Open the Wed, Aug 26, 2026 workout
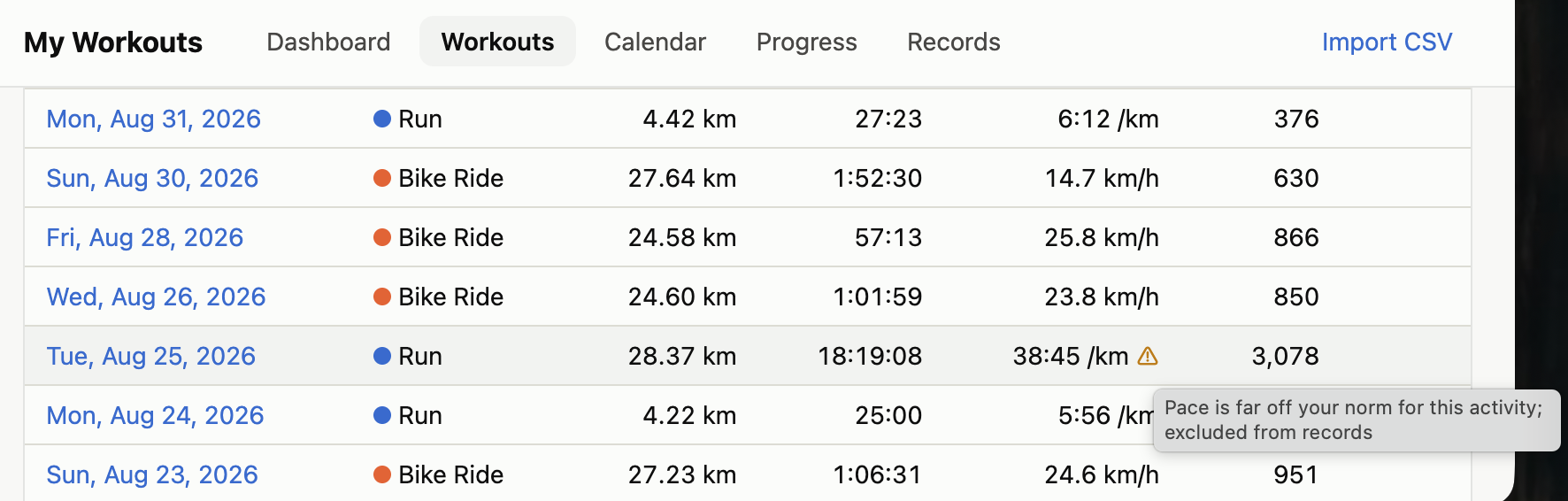1568x501 pixels. (x=156, y=297)
